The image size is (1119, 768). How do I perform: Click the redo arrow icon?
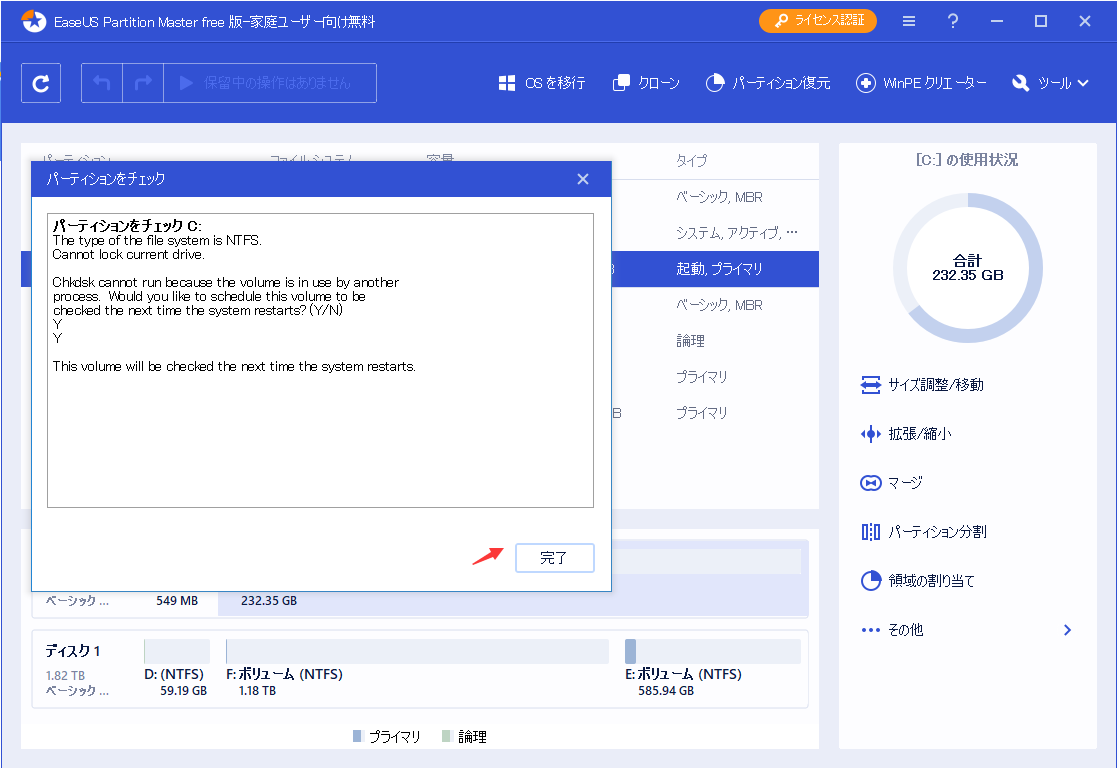pos(143,83)
